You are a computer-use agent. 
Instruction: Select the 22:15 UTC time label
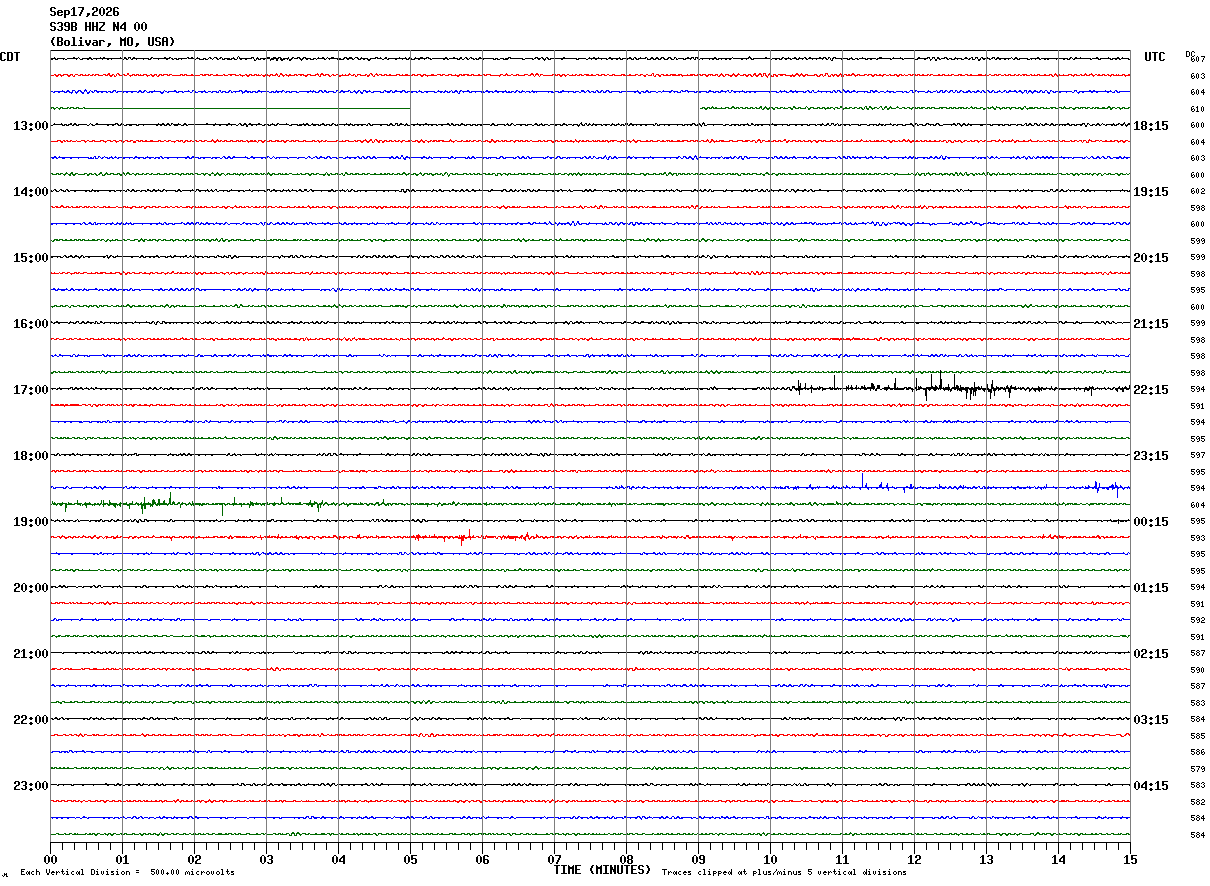[x=1151, y=390]
